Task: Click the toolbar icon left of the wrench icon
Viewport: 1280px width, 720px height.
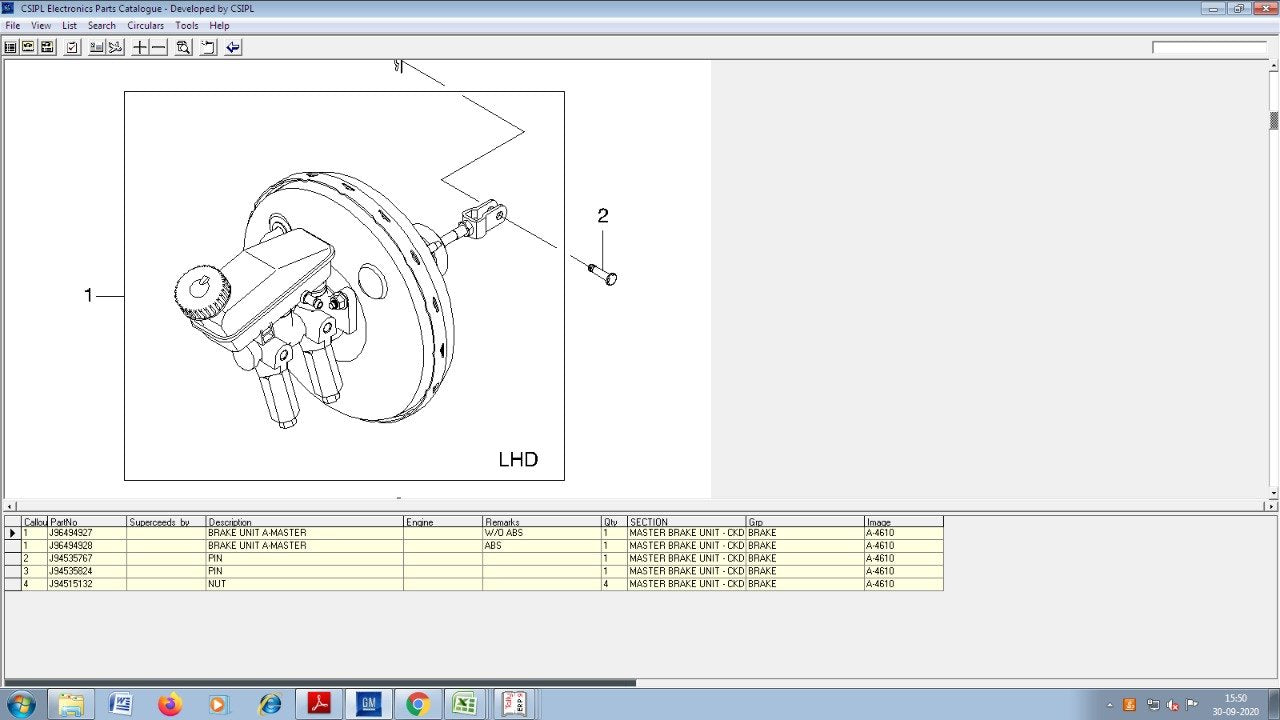Action: click(97, 47)
